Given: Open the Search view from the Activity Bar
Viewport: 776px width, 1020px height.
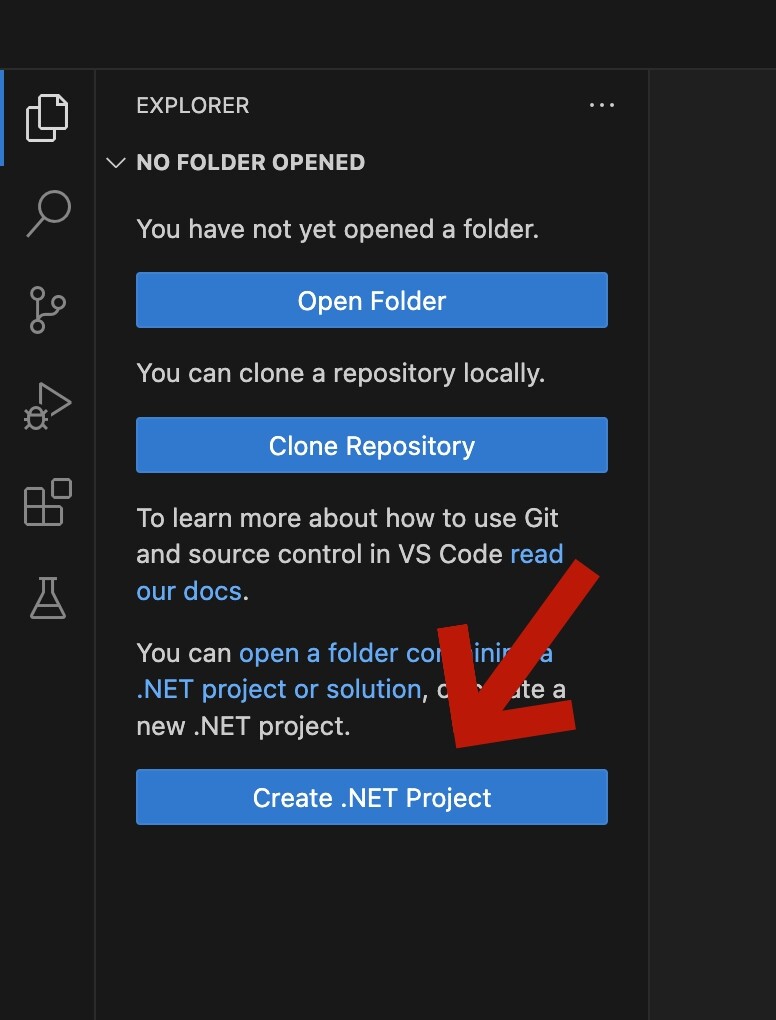Looking at the screenshot, I should [47, 213].
